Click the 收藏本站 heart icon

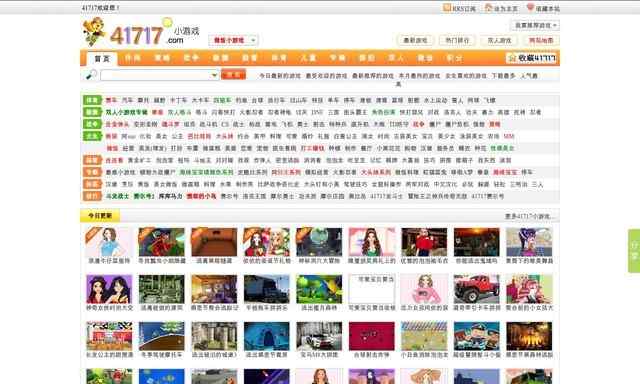(530, 8)
